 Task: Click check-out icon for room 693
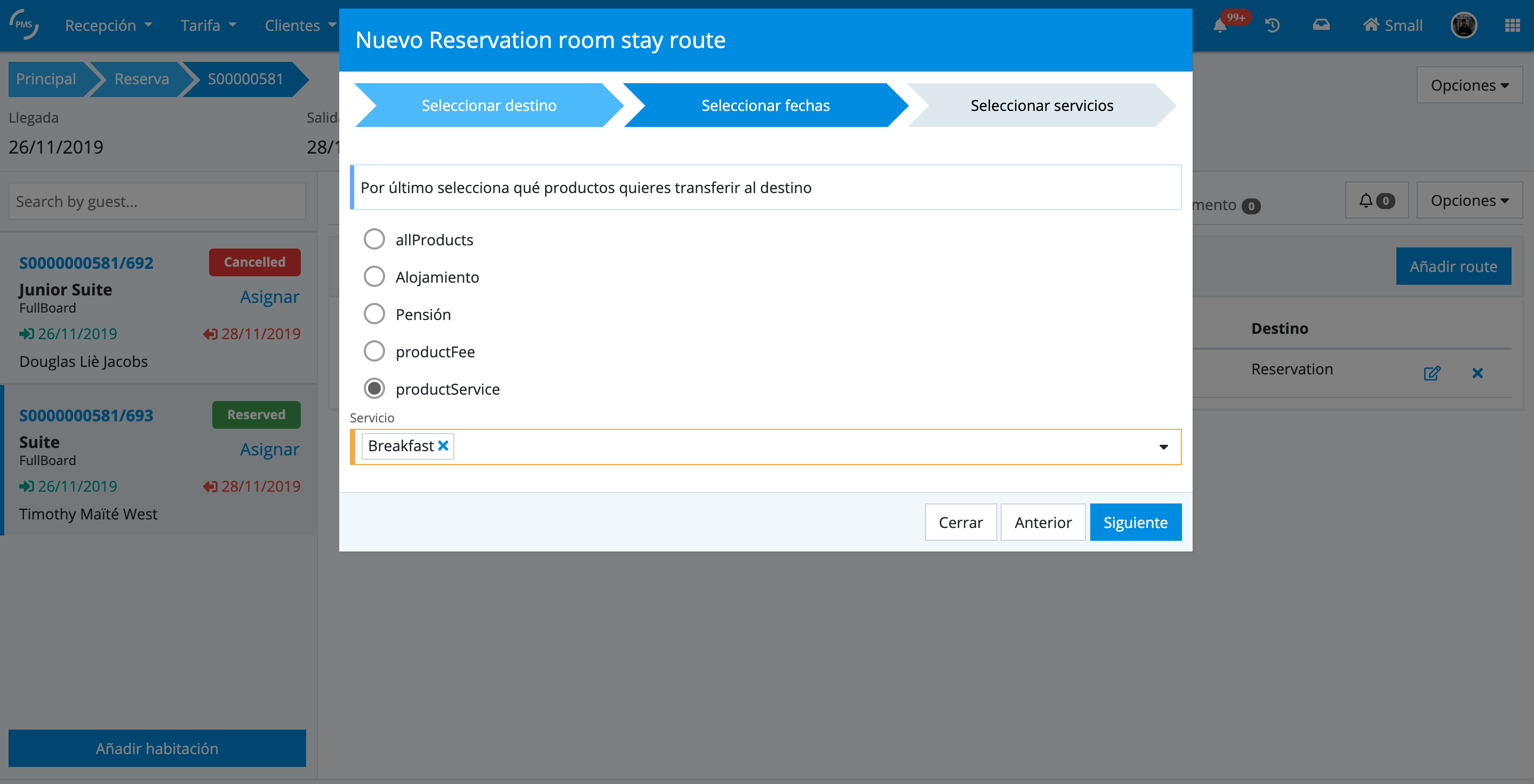[210, 486]
